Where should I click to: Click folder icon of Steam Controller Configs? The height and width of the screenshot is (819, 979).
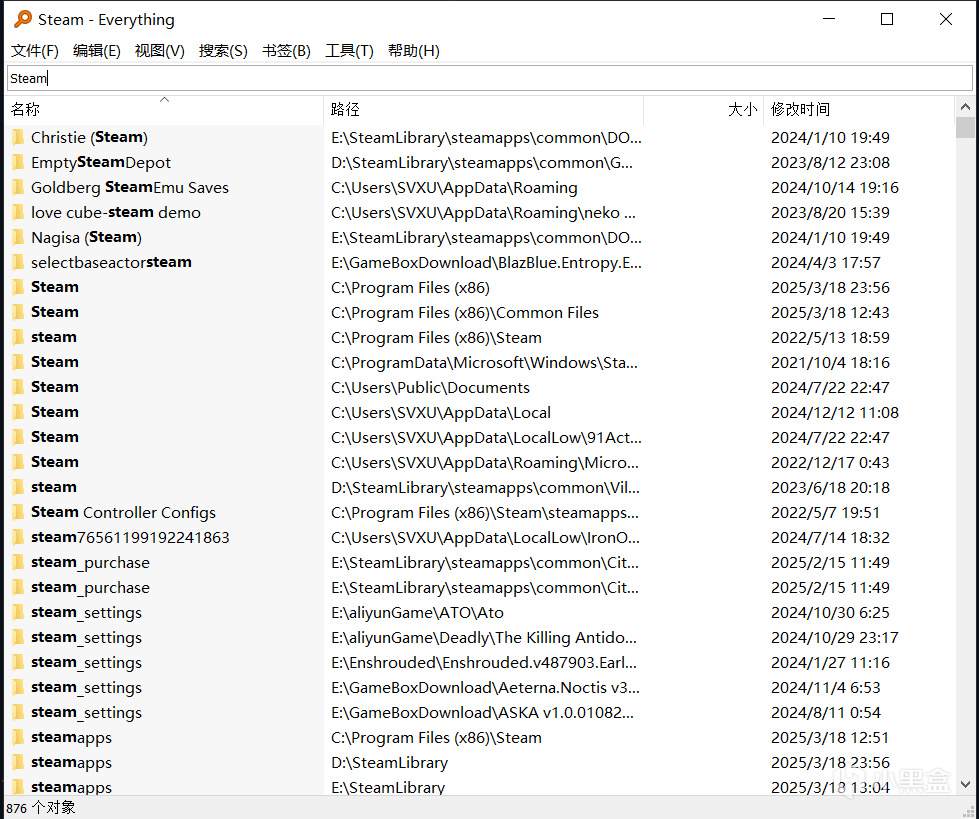coord(19,512)
